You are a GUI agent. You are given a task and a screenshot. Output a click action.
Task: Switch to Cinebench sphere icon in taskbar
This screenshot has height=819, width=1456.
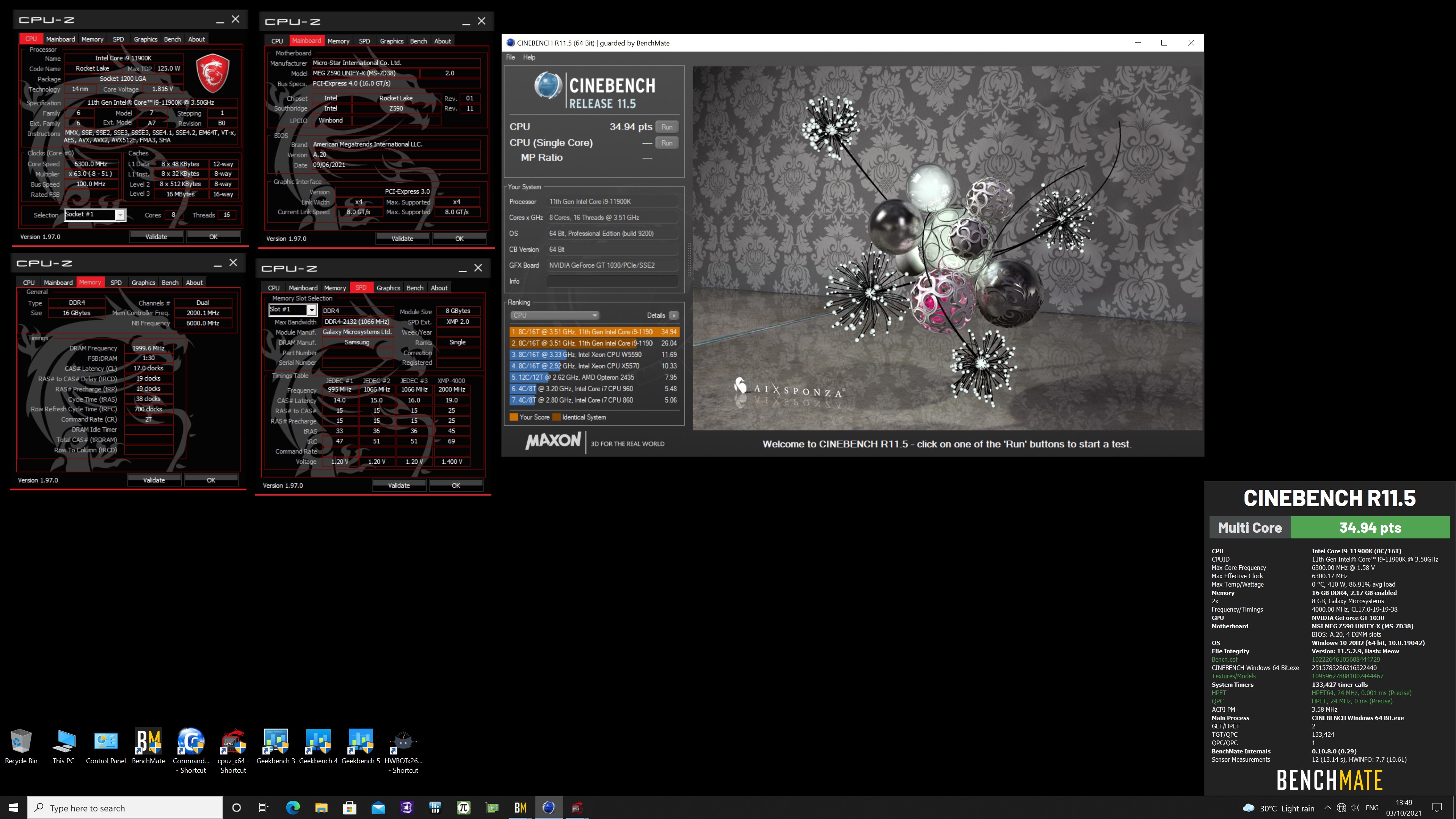click(549, 808)
